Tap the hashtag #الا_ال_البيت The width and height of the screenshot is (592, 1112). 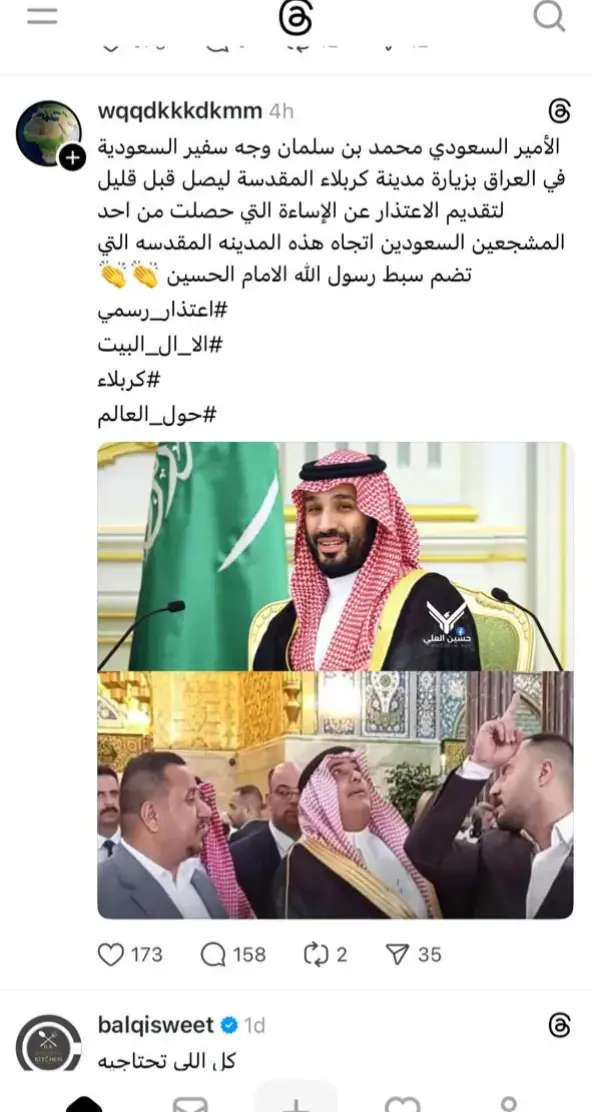click(160, 346)
